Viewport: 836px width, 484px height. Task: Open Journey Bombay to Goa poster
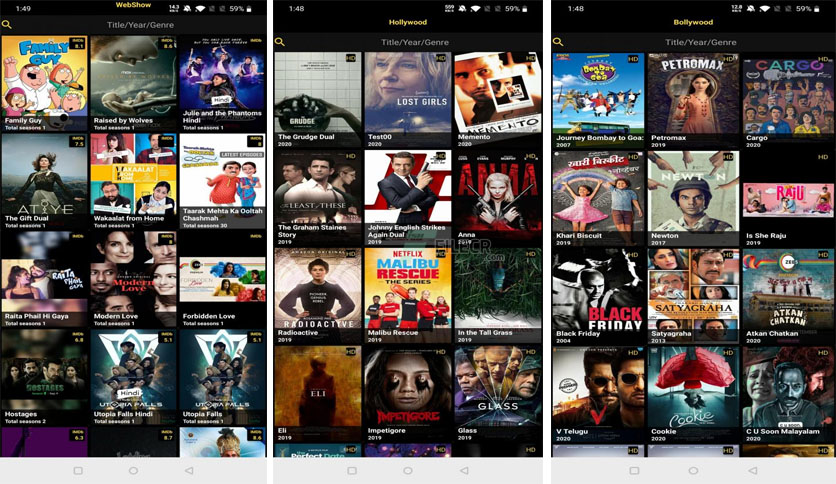click(598, 101)
